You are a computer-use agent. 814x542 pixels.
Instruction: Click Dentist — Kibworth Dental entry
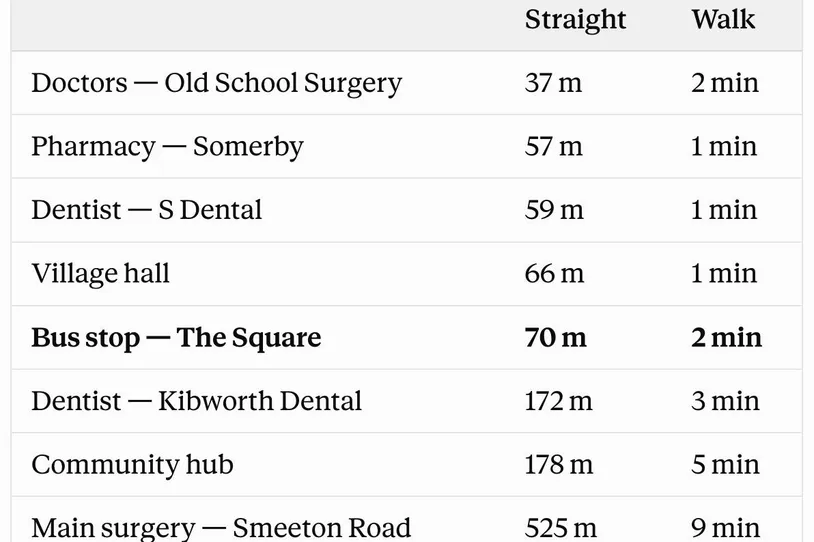tap(196, 401)
